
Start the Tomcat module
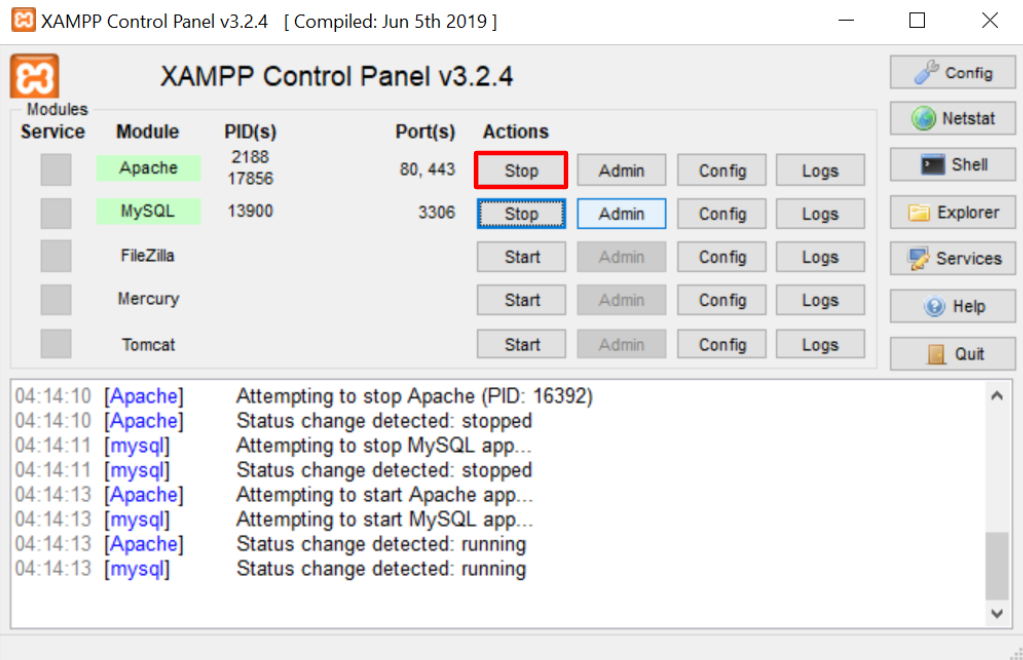pyautogui.click(x=520, y=343)
